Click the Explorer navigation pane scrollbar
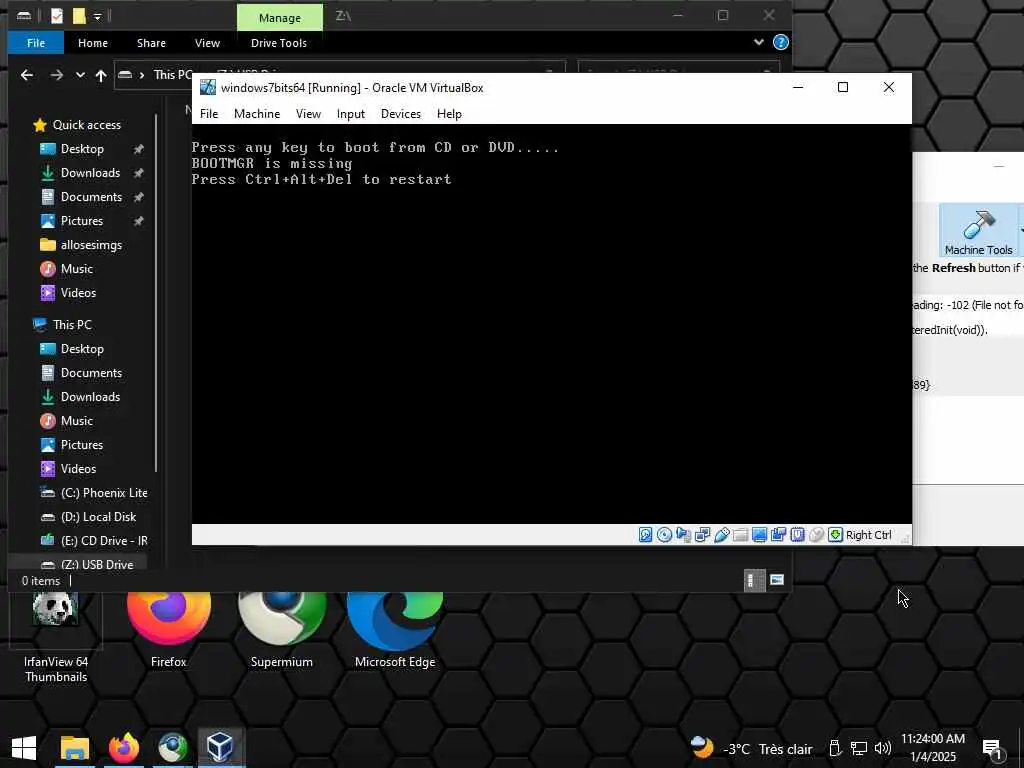1024x768 pixels. (156, 294)
